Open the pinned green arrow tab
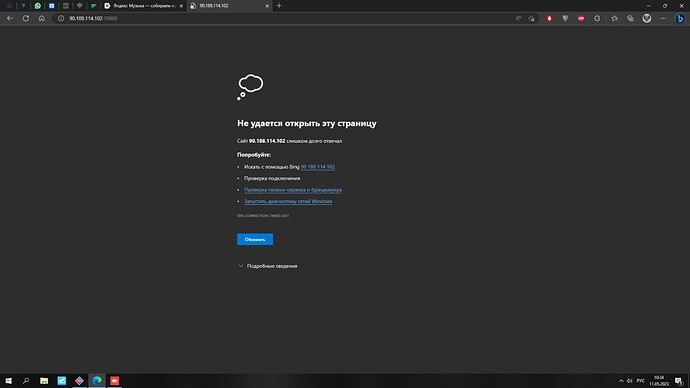The image size is (690, 388). click(94, 6)
